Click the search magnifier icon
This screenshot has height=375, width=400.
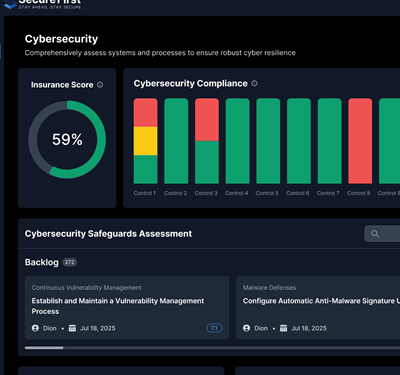click(x=375, y=234)
